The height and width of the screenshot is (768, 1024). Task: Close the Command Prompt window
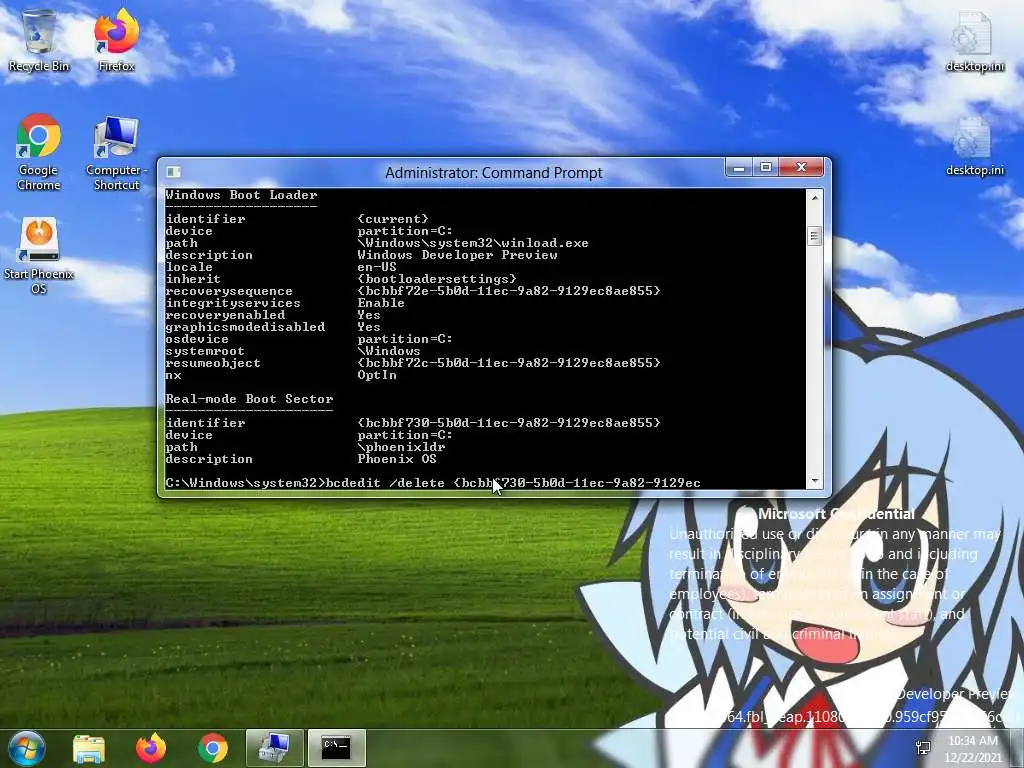point(803,168)
